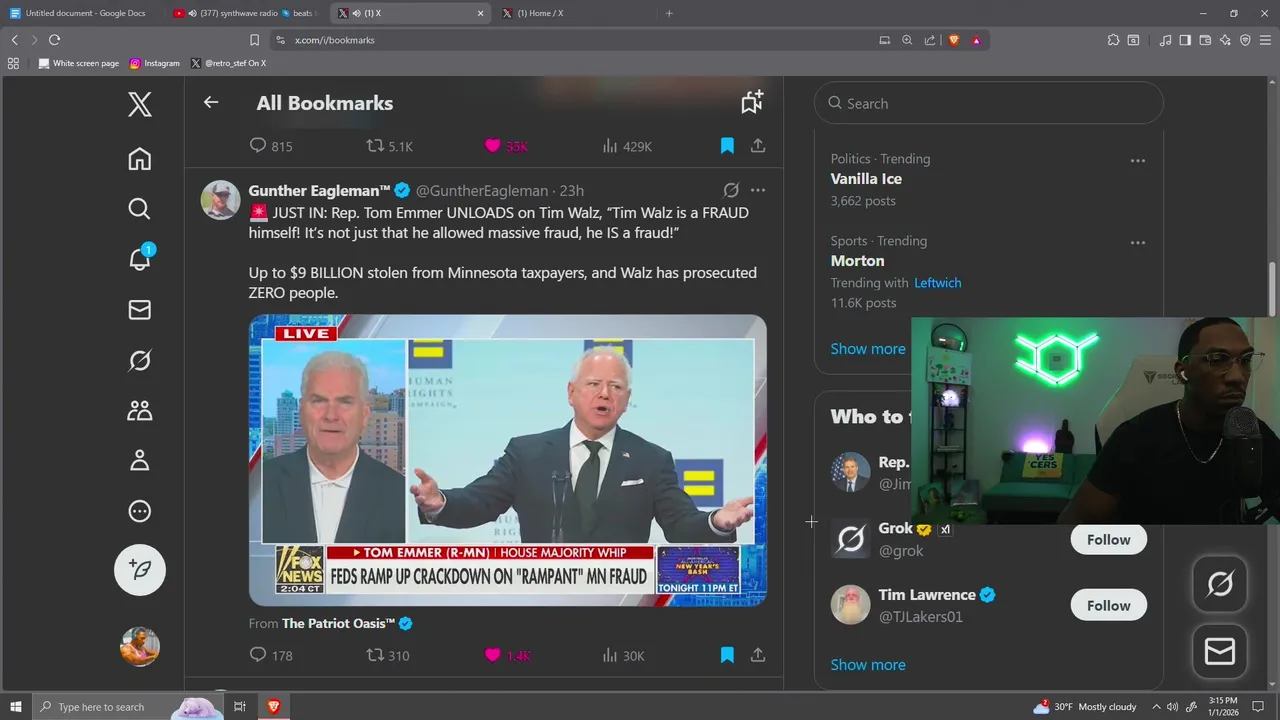Repost the Gunther Eagleman post showing 310
Screen dimensions: 1280x720
coord(388,655)
